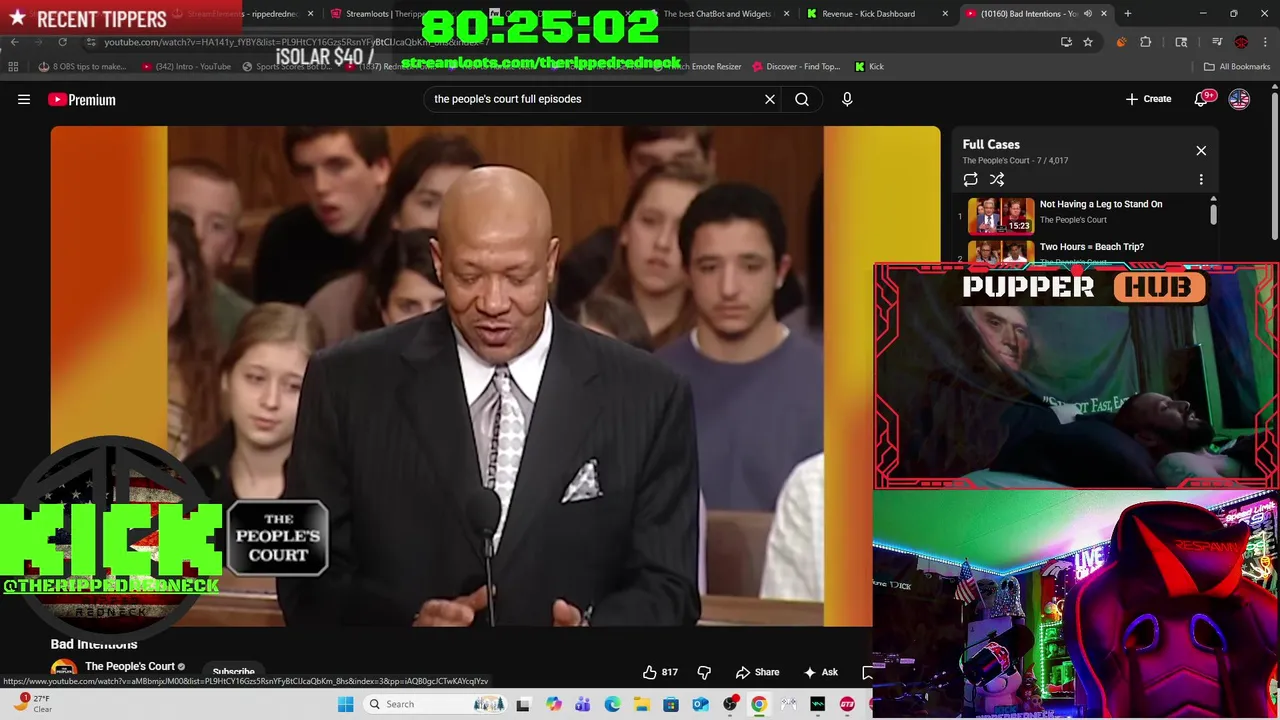Image resolution: width=1280 pixels, height=720 pixels.
Task: Click the taskbar Search box
Action: point(435,704)
